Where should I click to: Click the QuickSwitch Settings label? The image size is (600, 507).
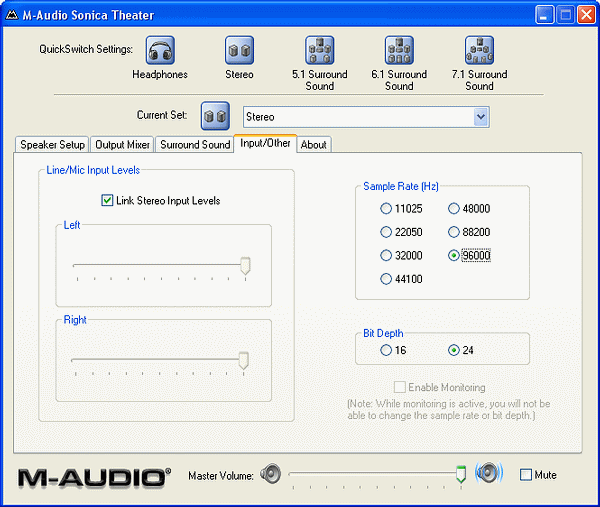tap(86, 49)
